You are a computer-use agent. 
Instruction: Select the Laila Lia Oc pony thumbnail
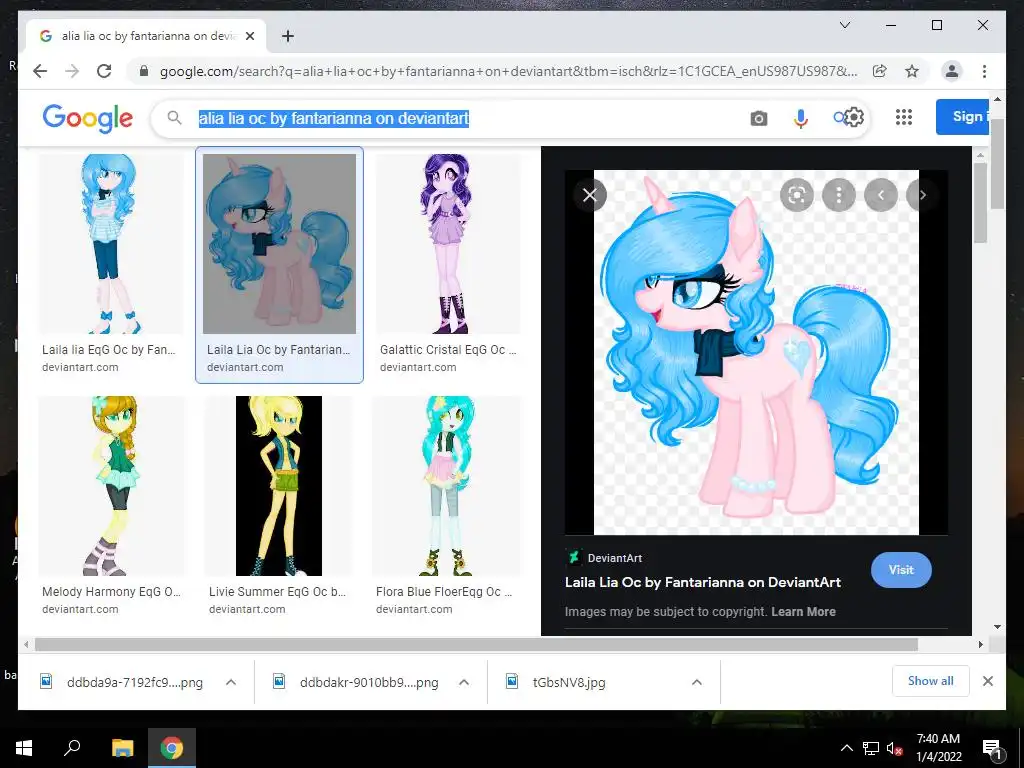click(280, 244)
